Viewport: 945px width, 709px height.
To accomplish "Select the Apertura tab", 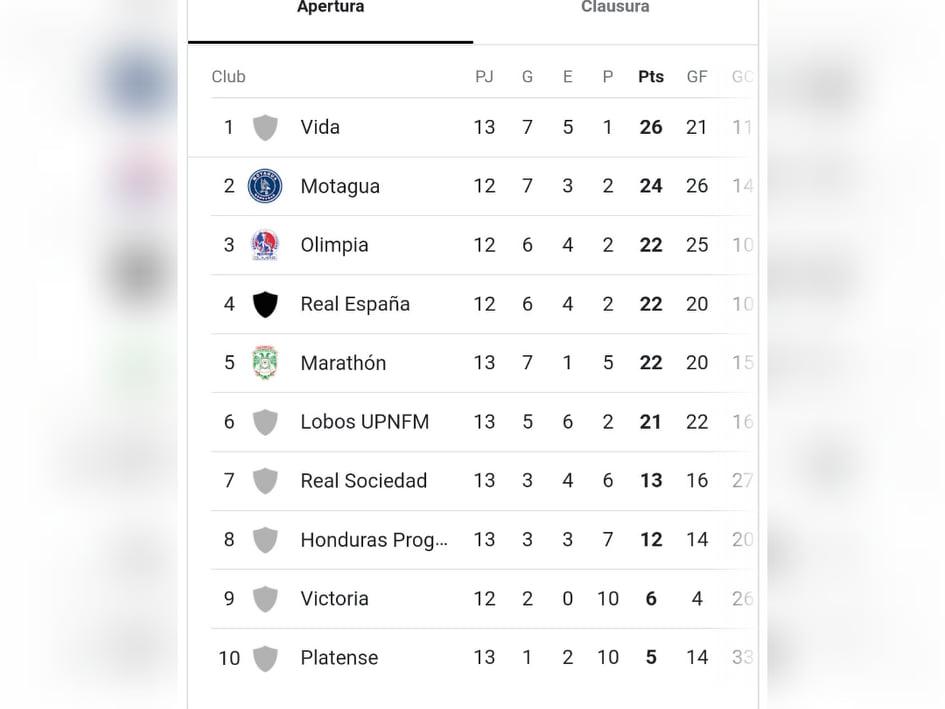I will (331, 8).
